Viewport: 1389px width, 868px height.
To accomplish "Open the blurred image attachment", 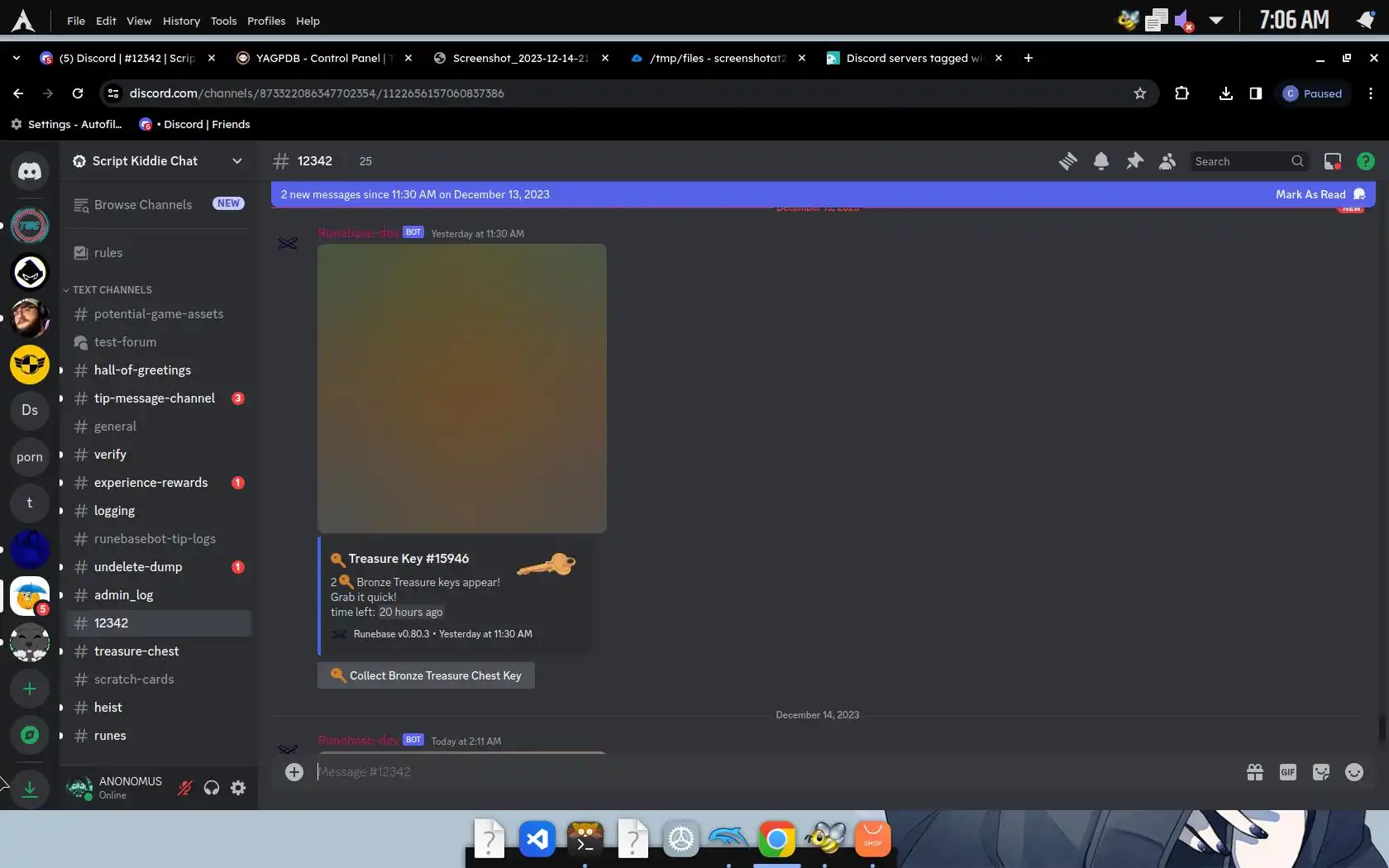I will [x=462, y=389].
